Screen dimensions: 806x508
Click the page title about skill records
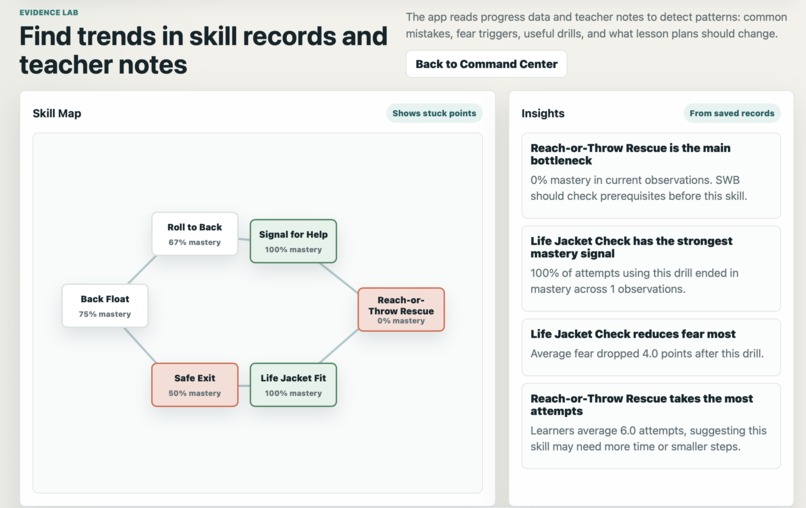[204, 50]
